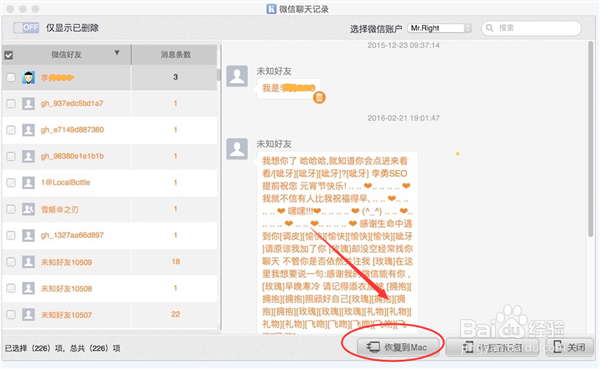The image size is (600, 369).
Task: Click message count 18 for 未知好友10509
Action: (x=176, y=262)
